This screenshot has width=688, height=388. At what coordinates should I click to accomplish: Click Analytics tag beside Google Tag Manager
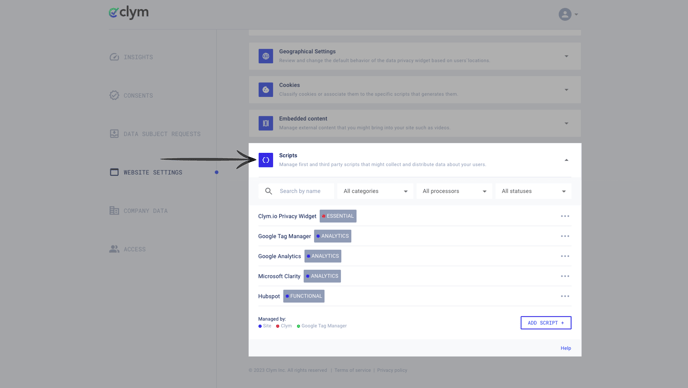click(333, 236)
